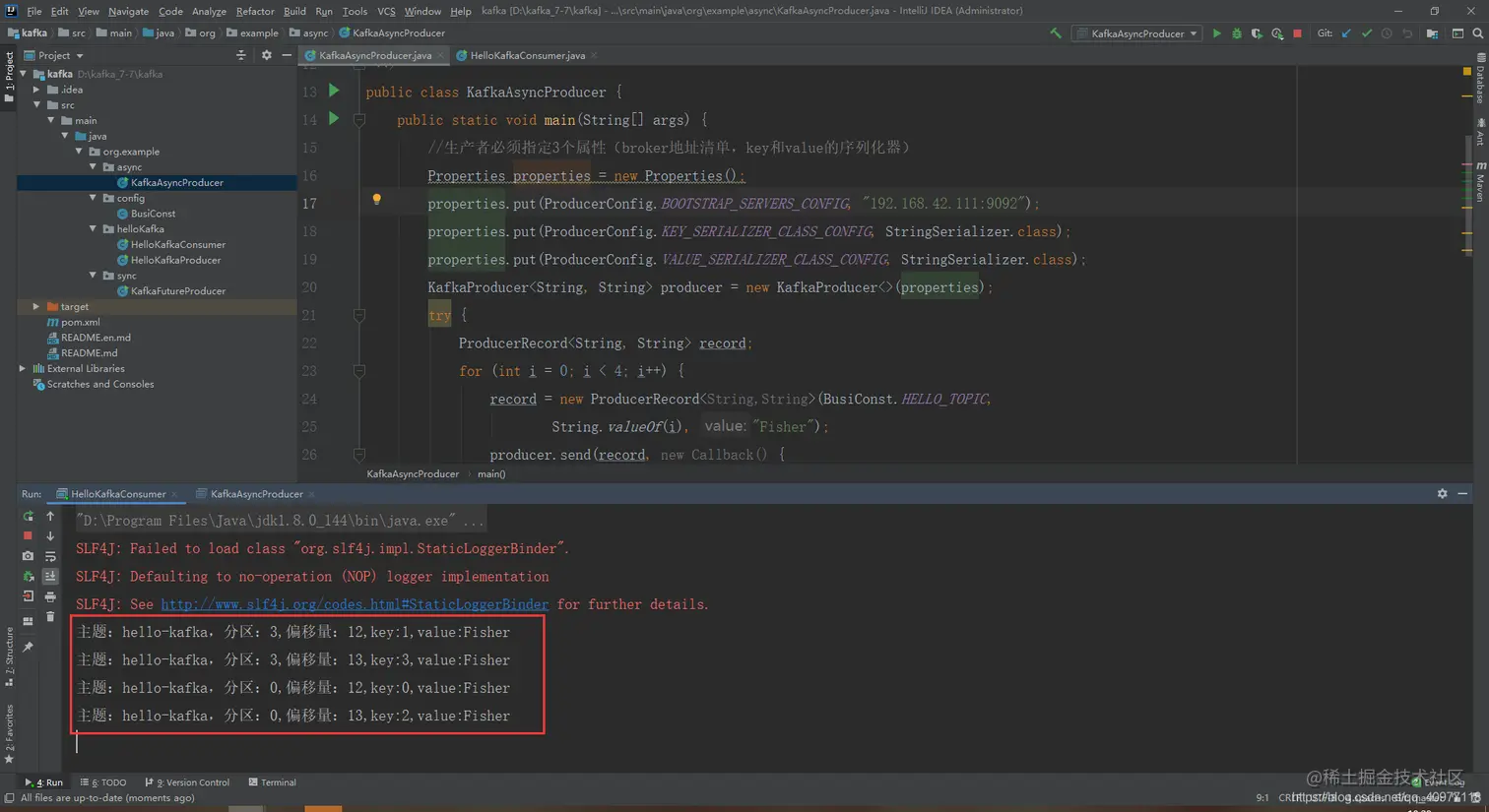Open Project panel settings gear
Image resolution: width=1489 pixels, height=812 pixels.
click(x=266, y=55)
